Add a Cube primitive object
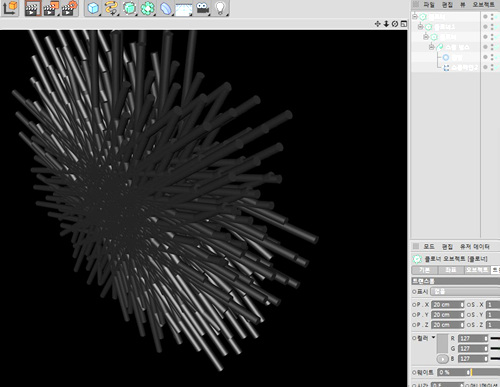The width and height of the screenshot is (500, 387). [93, 8]
